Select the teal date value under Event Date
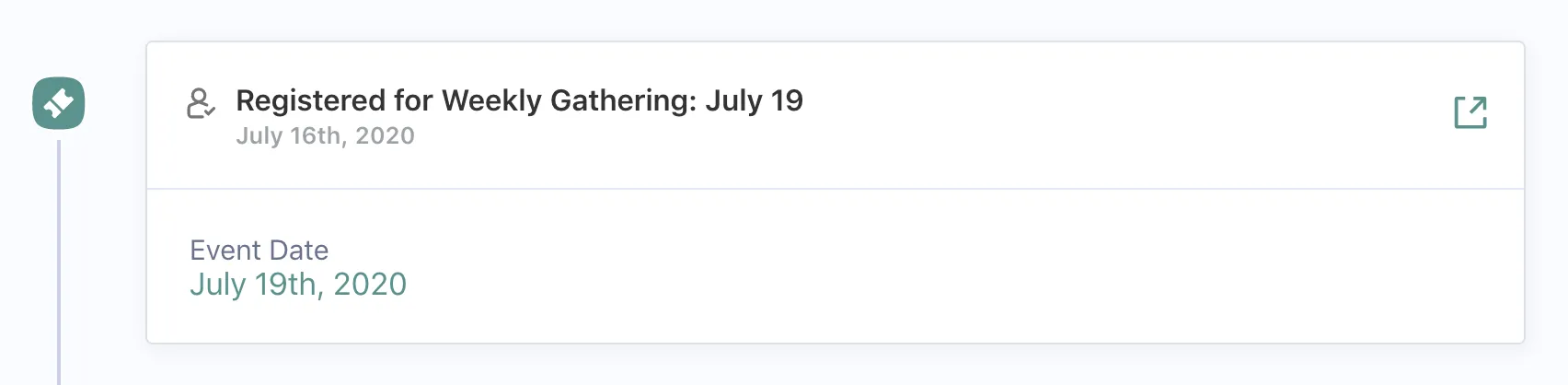 [x=298, y=285]
